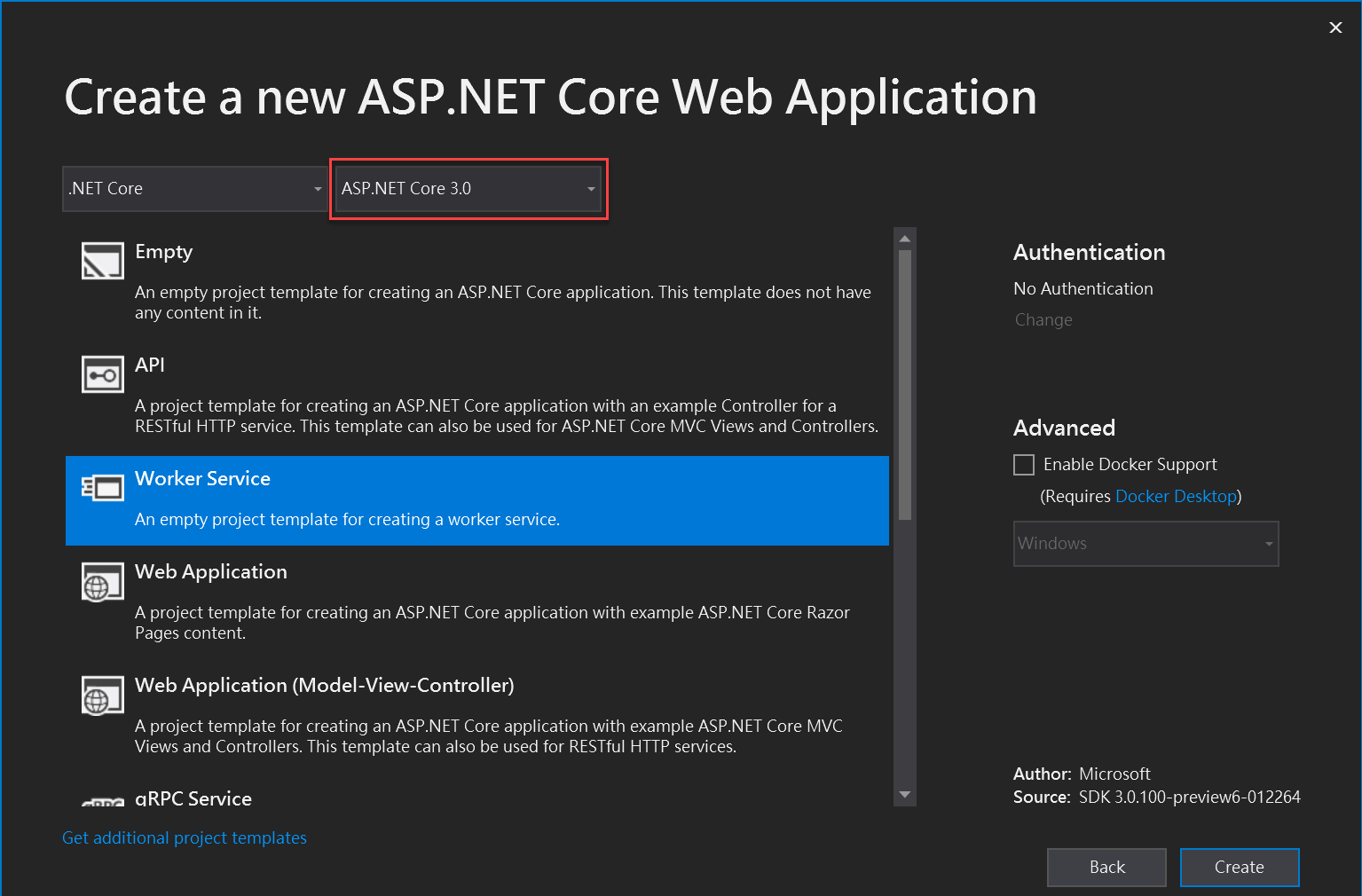Click the Worker Service template icon

[x=102, y=487]
